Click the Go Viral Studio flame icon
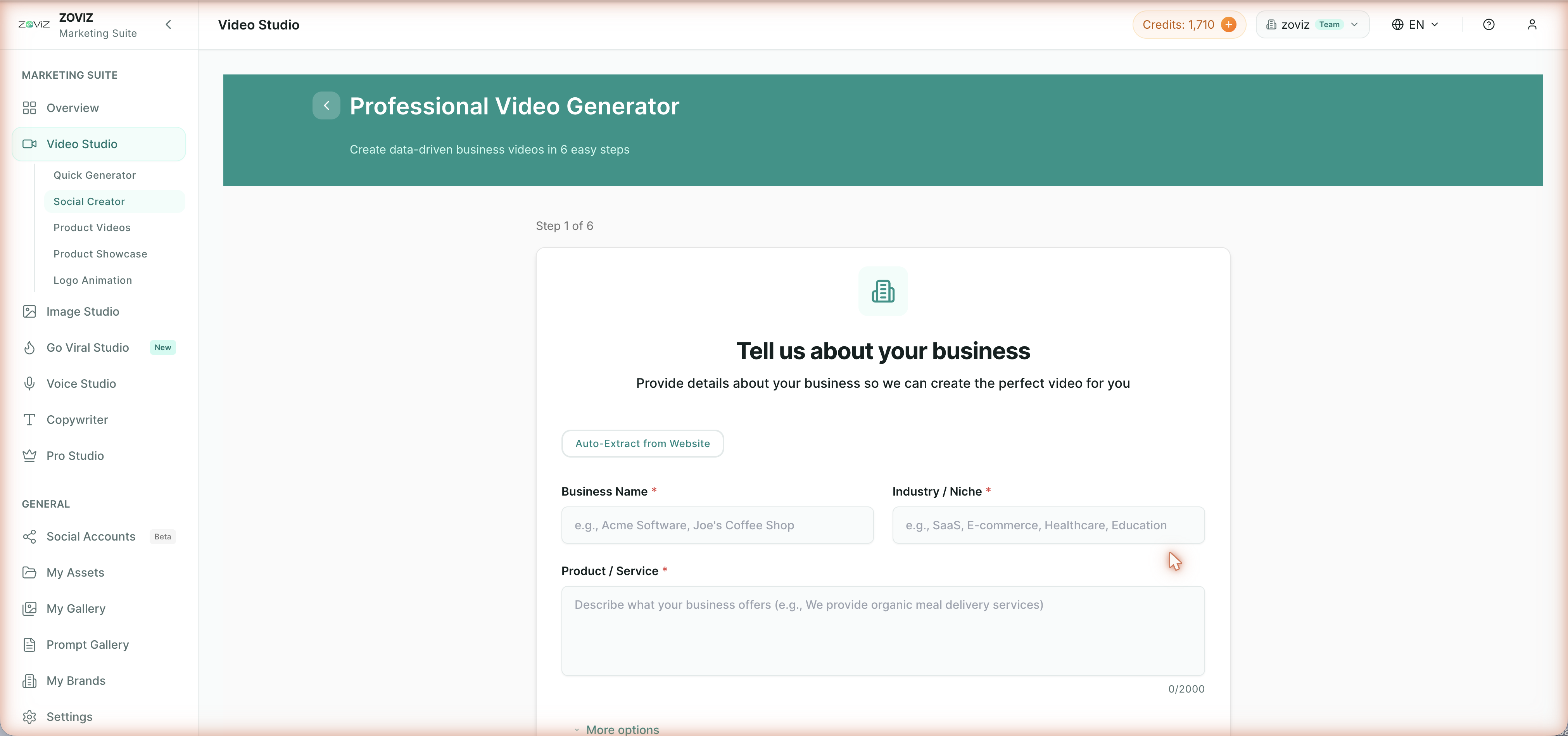Viewport: 1568px width, 736px height. 29,347
